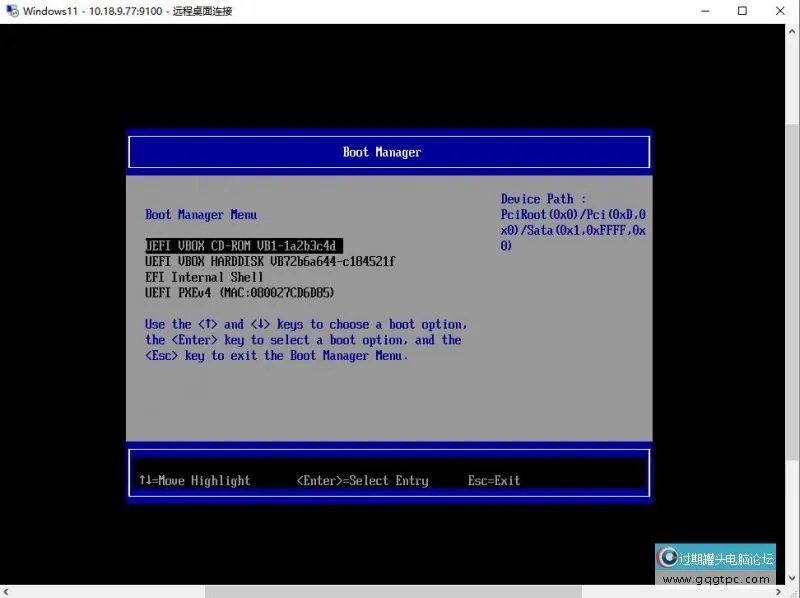Screen dimensions: 800x598
Task: Select UEFI VBOX HARDDISK boot entry
Action: tap(270, 261)
